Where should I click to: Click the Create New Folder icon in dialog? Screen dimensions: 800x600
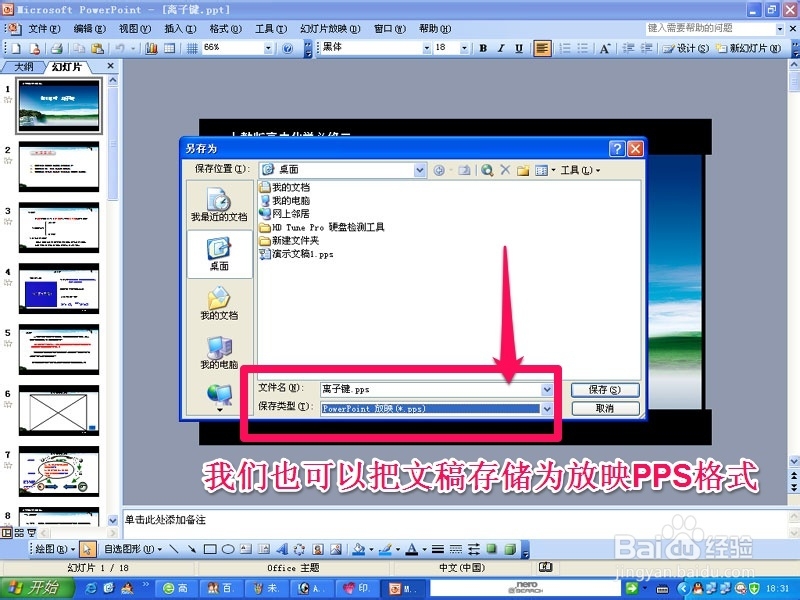[522, 169]
